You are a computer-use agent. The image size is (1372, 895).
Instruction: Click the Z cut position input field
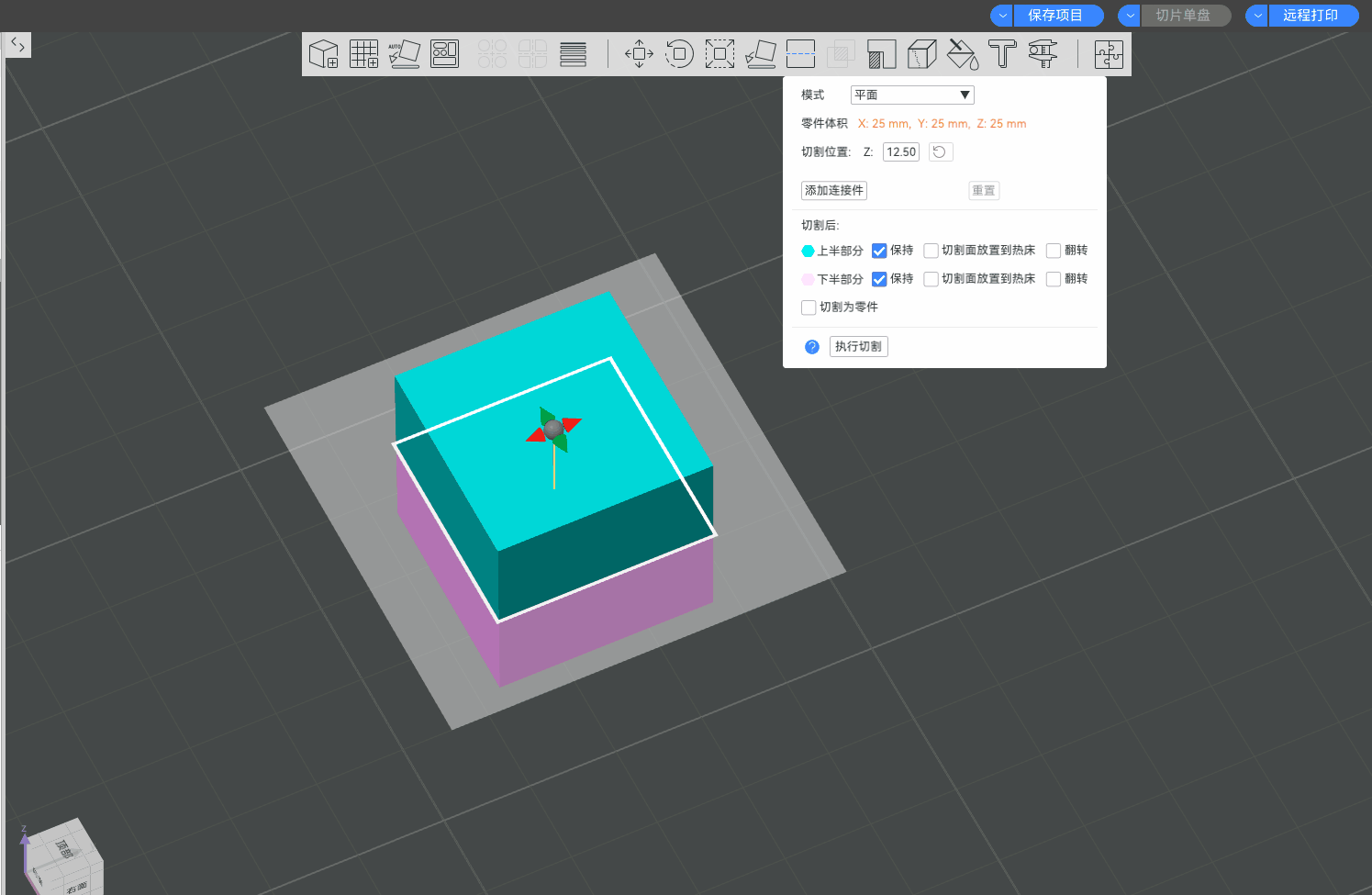(901, 151)
